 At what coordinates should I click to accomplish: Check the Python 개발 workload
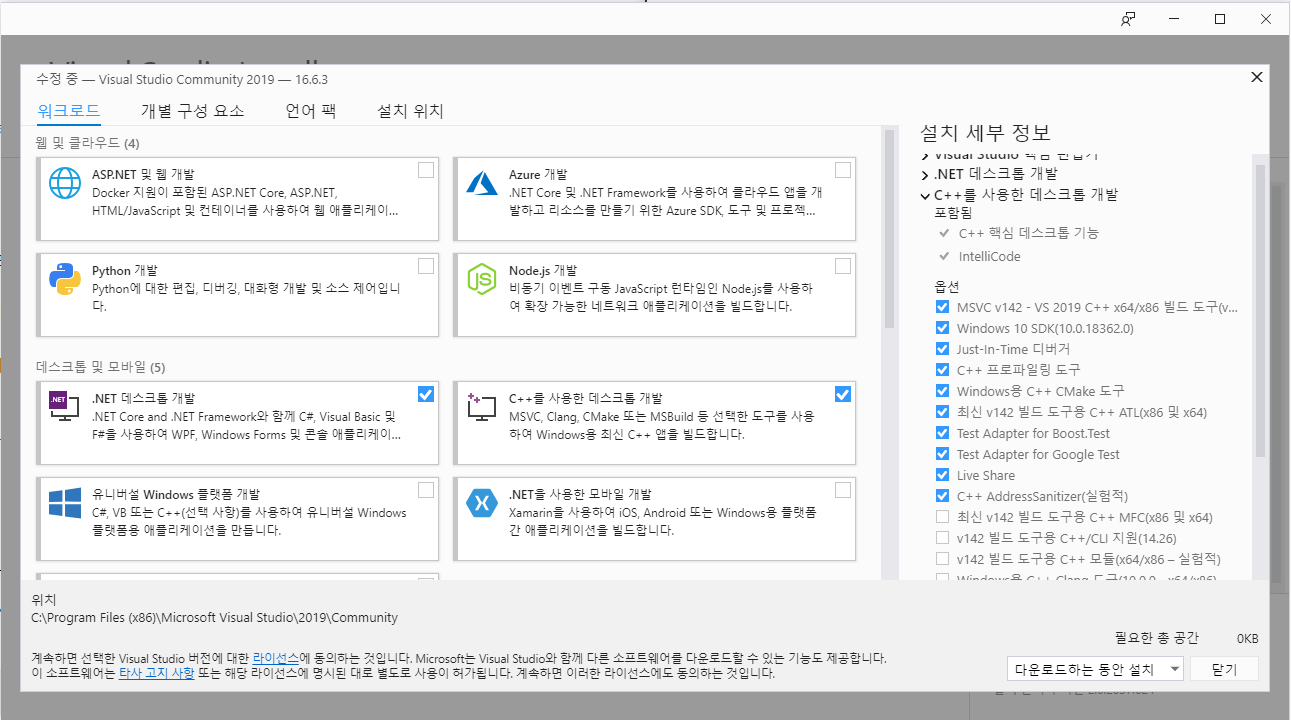(x=426, y=265)
